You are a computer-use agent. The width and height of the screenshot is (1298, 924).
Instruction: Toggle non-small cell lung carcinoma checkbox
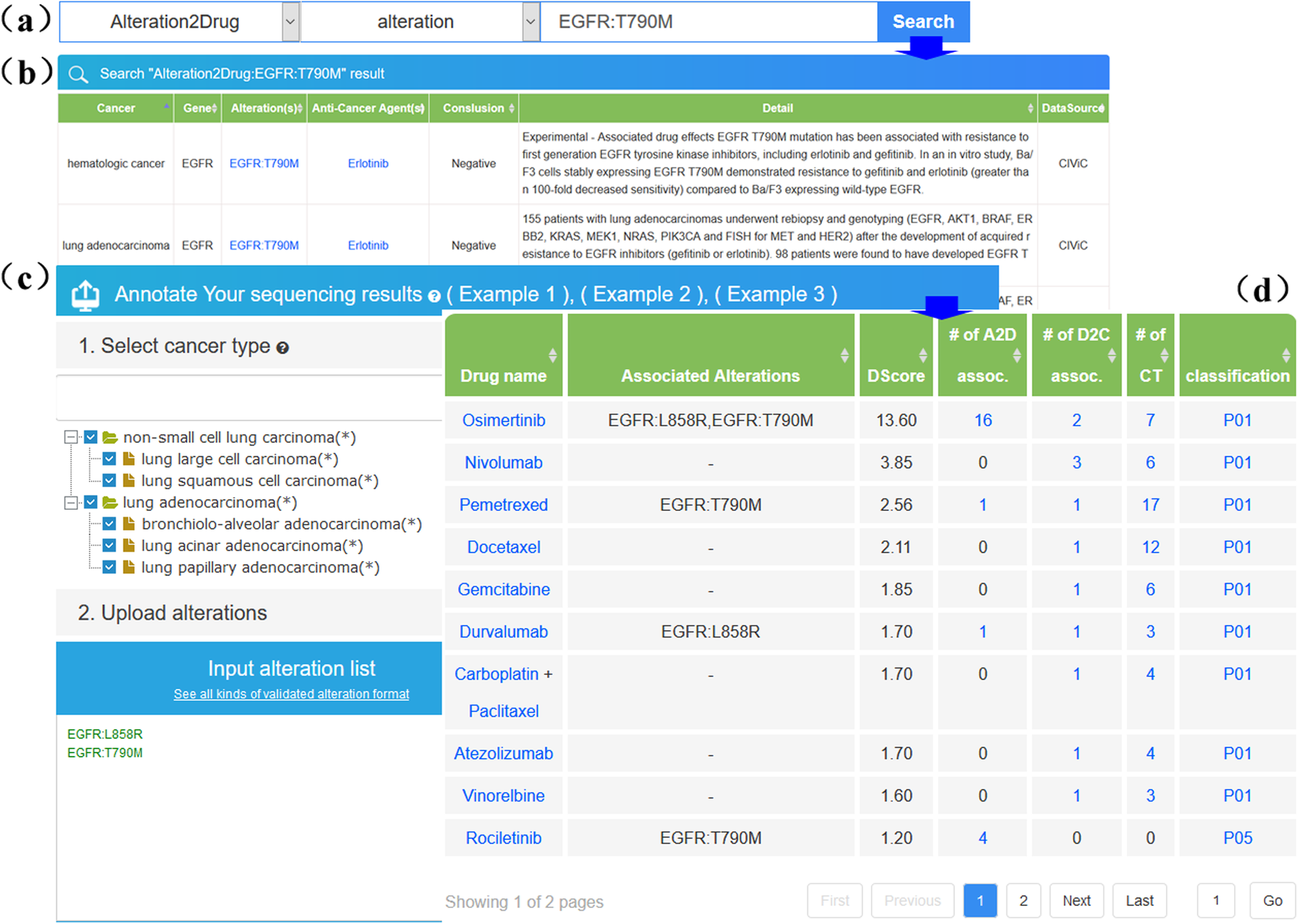pos(91,438)
